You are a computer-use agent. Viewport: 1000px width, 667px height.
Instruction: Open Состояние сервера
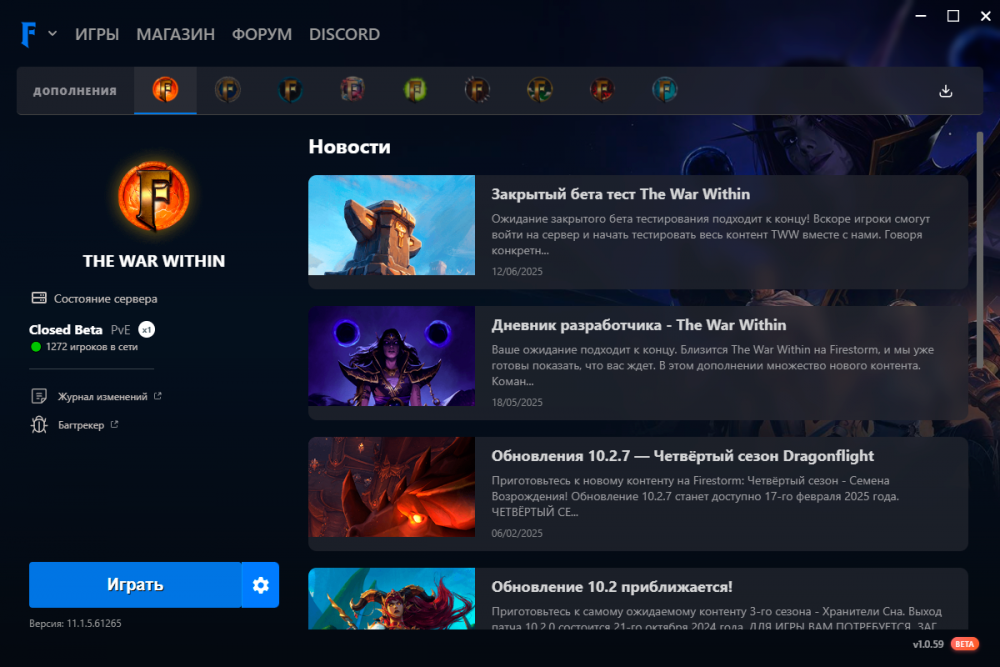[x=105, y=298]
